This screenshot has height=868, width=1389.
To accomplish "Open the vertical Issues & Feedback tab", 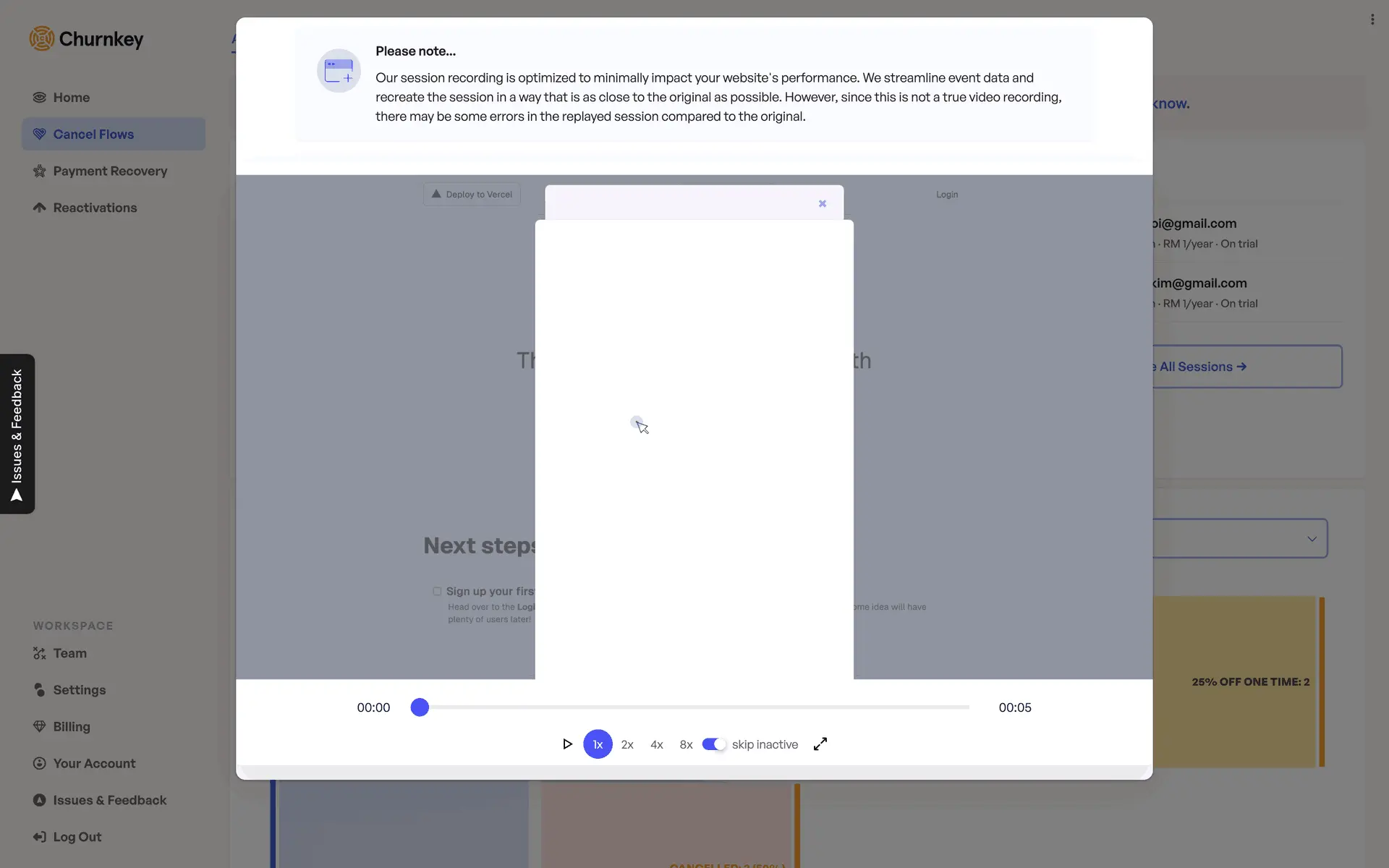I will (x=17, y=434).
